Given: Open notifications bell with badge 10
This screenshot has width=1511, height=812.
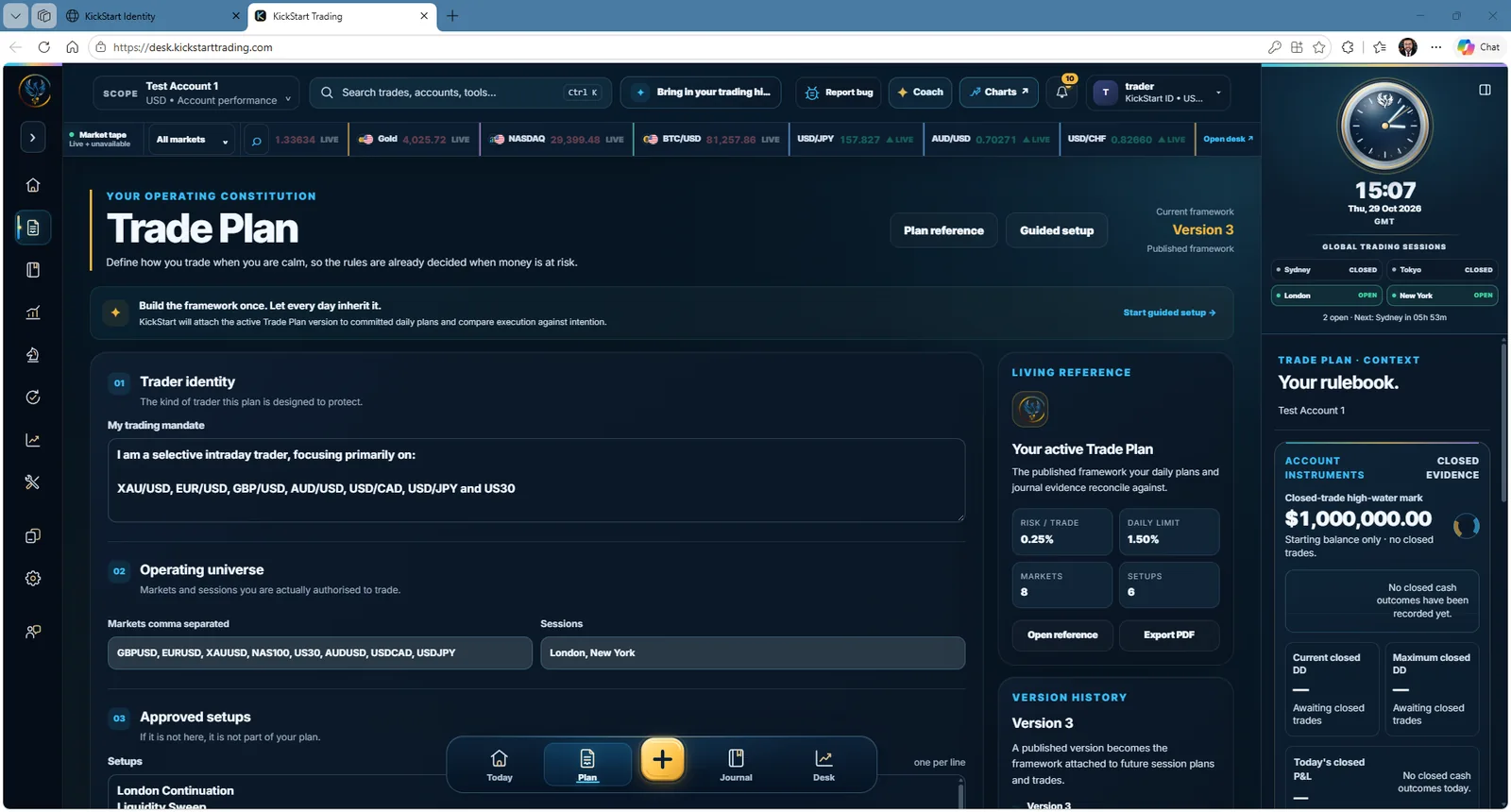Looking at the screenshot, I should point(1062,93).
